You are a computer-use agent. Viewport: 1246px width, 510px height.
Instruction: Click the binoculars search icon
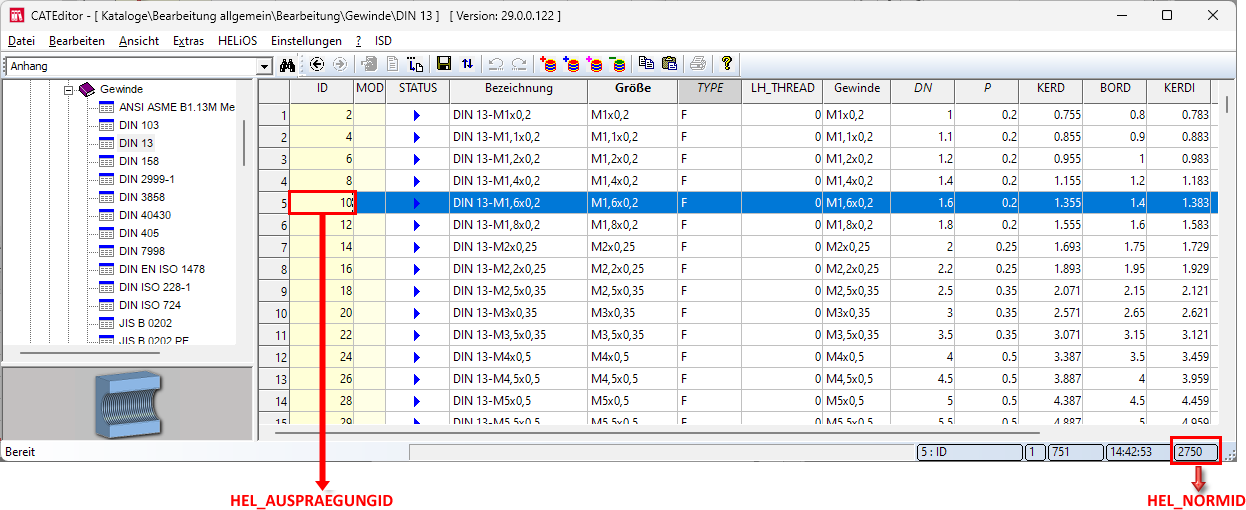(x=289, y=65)
